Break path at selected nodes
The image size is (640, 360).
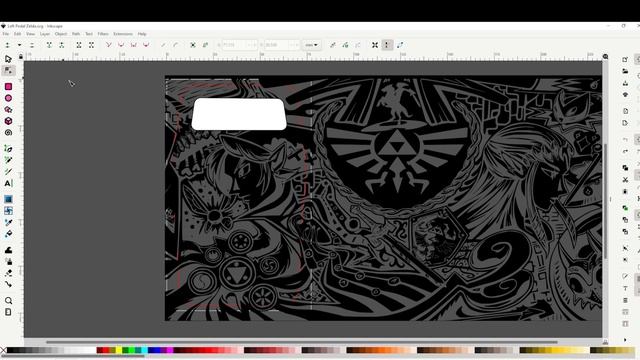[x=62, y=45]
